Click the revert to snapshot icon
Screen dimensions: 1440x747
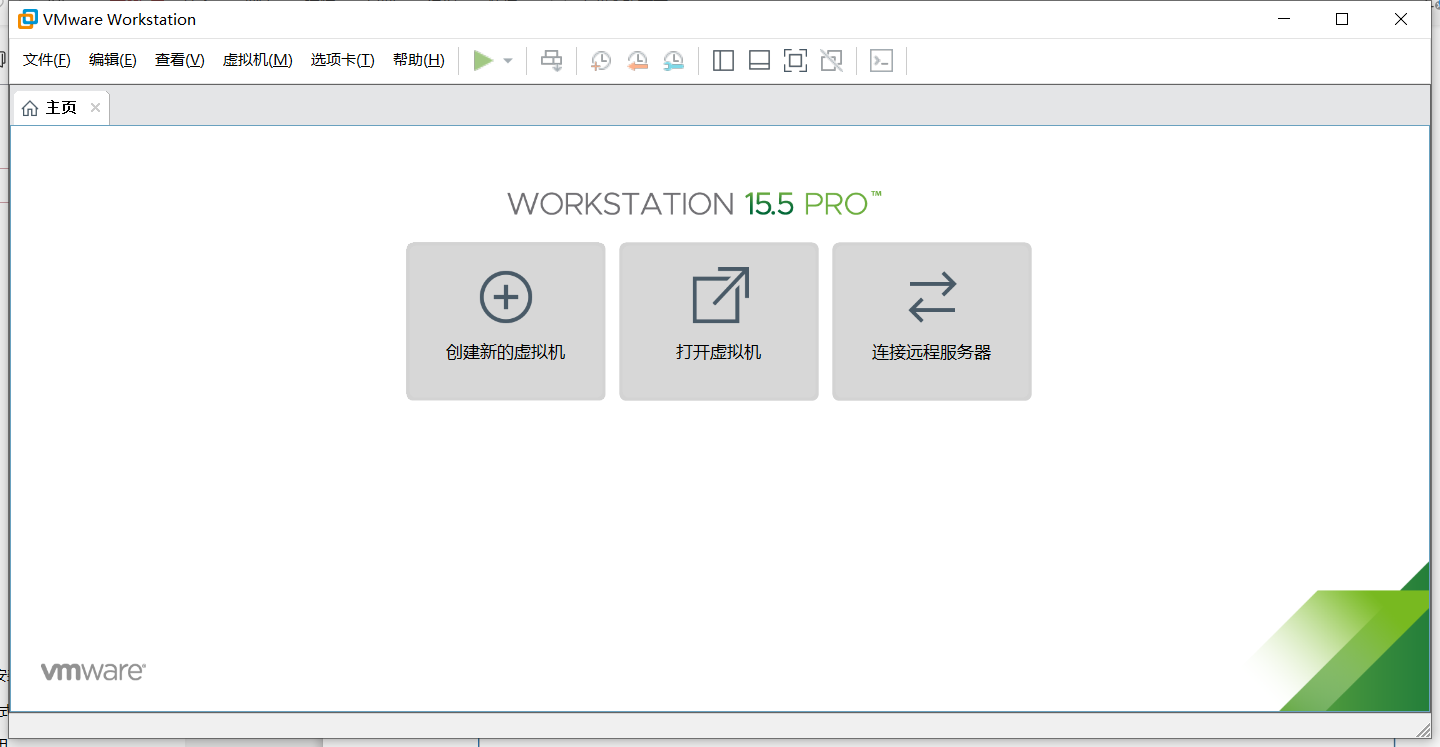[x=637, y=61]
